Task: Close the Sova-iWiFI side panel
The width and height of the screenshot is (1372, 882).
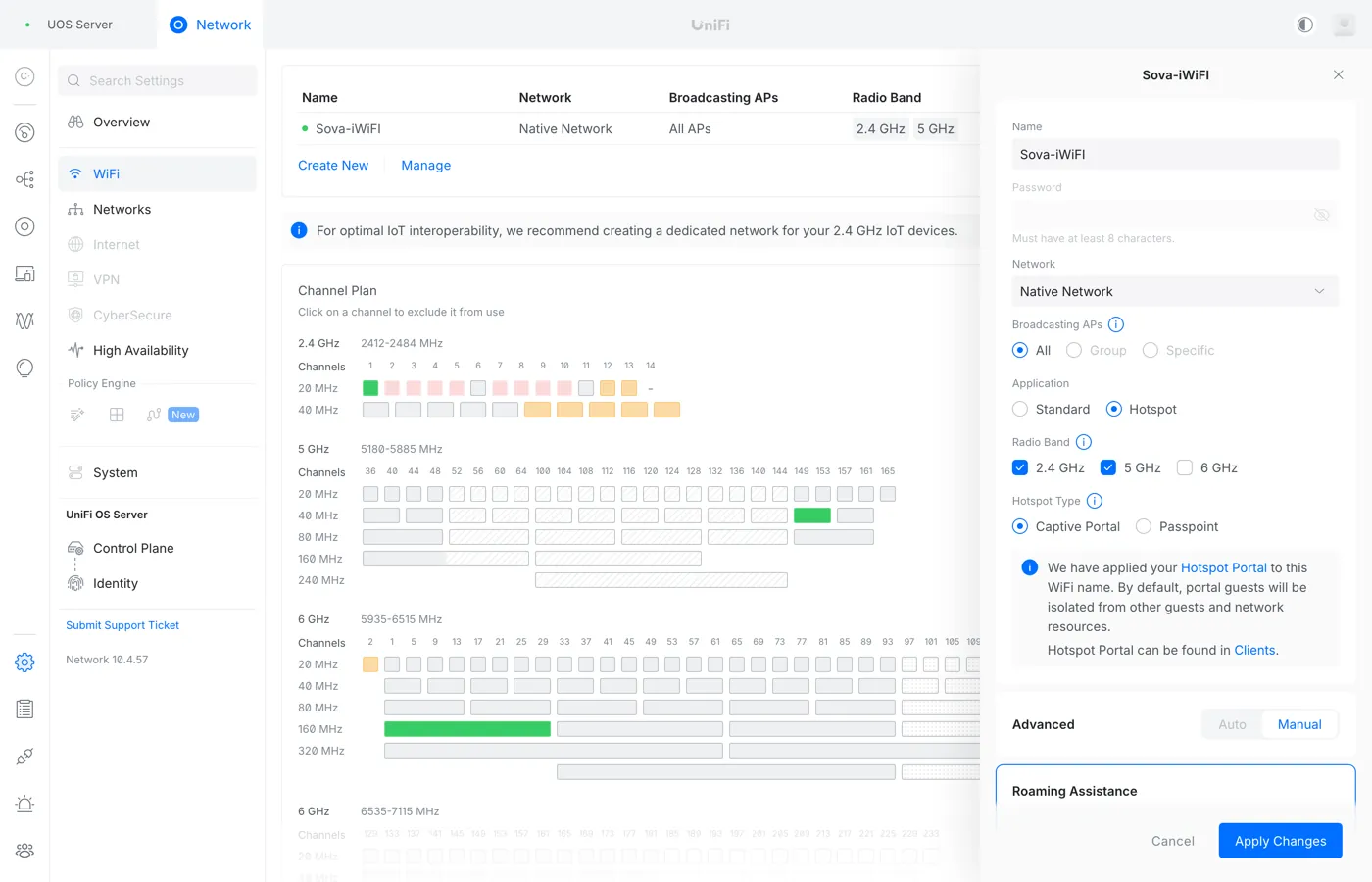Action: tap(1339, 74)
